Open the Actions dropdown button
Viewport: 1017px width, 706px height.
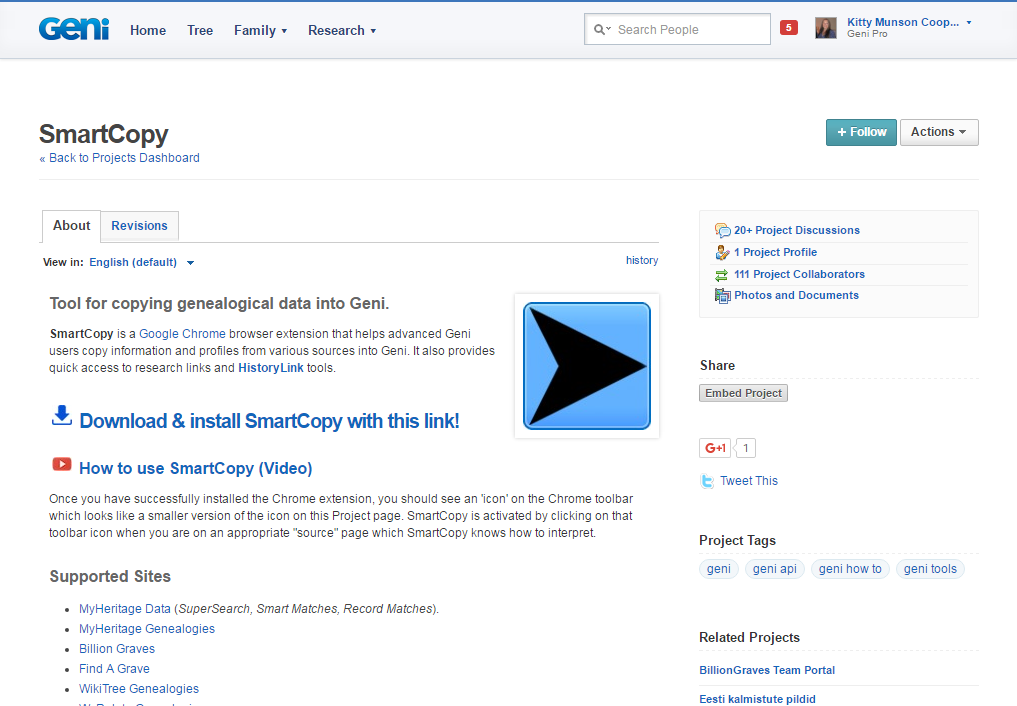point(939,132)
